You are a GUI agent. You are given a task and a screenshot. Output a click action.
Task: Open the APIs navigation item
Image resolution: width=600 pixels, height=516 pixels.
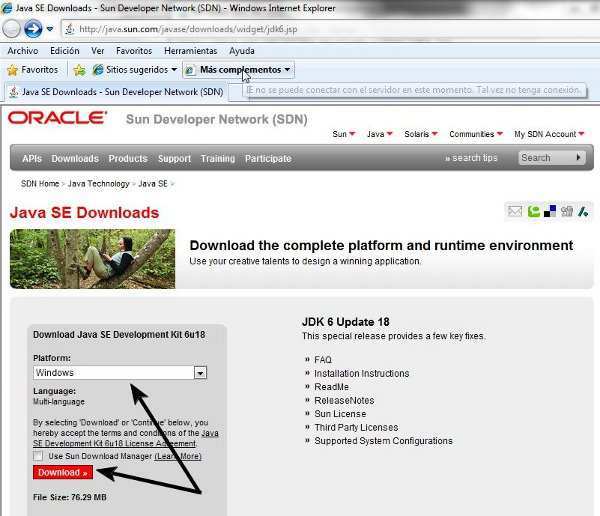pyautogui.click(x=32, y=158)
